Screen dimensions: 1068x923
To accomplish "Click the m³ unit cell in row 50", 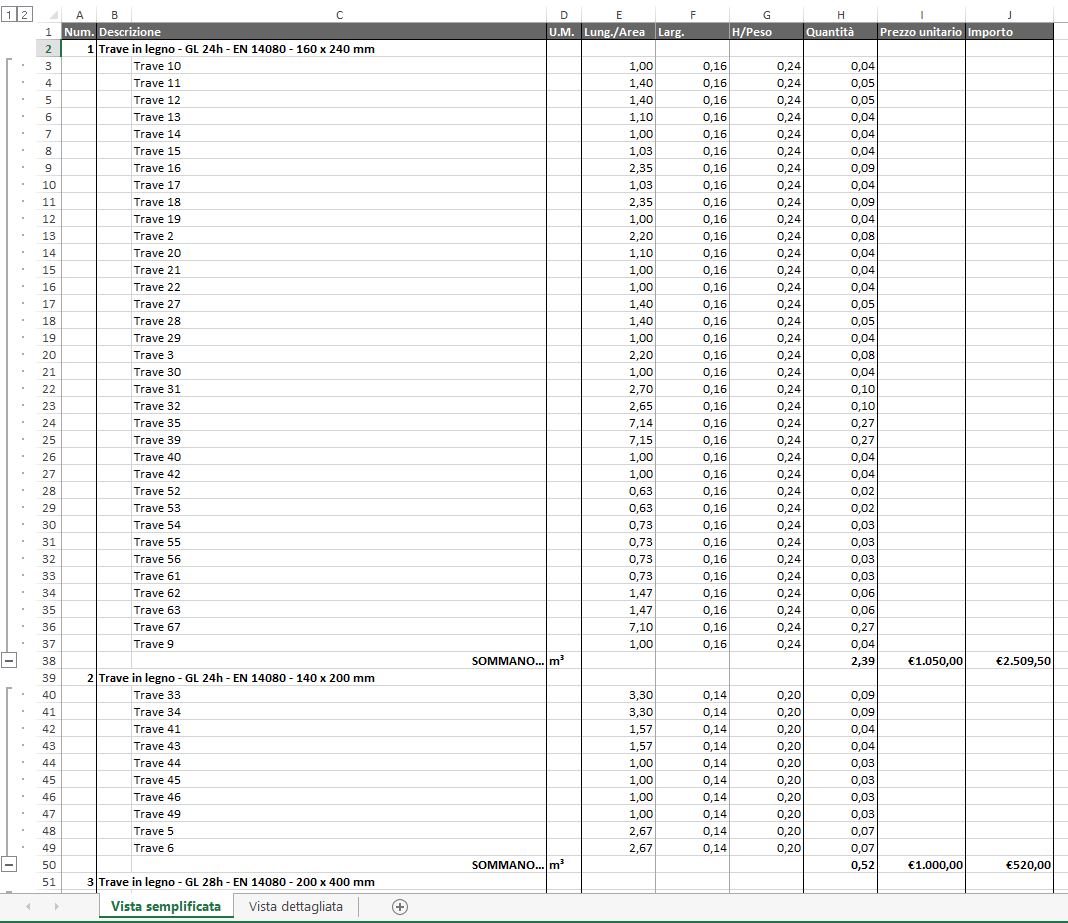I will coord(563,865).
